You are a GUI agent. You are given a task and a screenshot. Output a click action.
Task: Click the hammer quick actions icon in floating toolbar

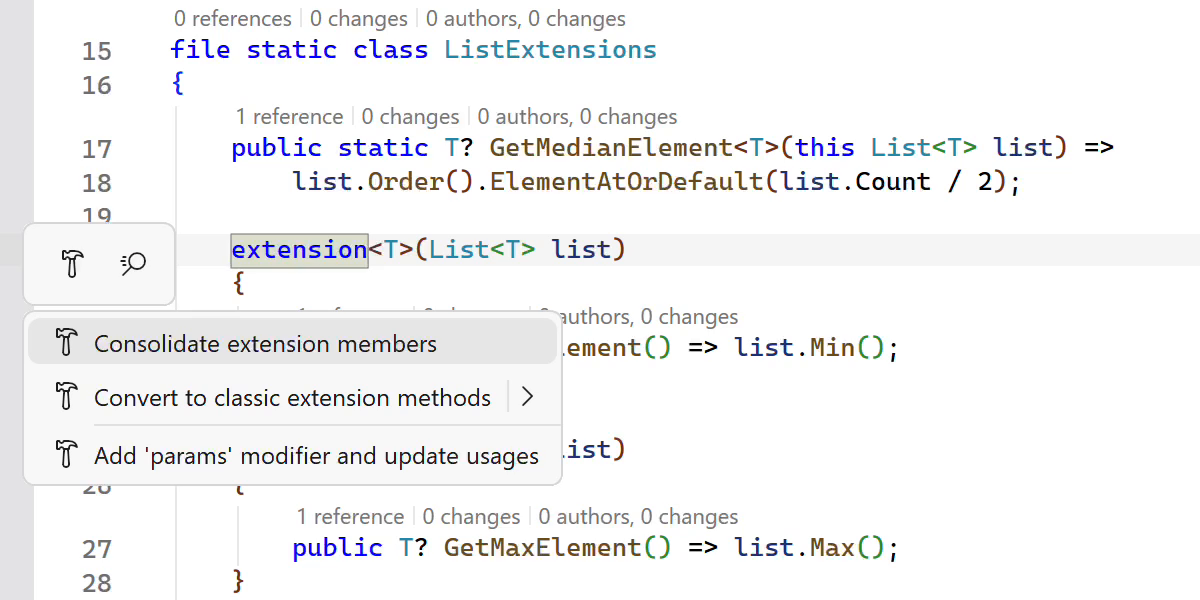tap(72, 264)
